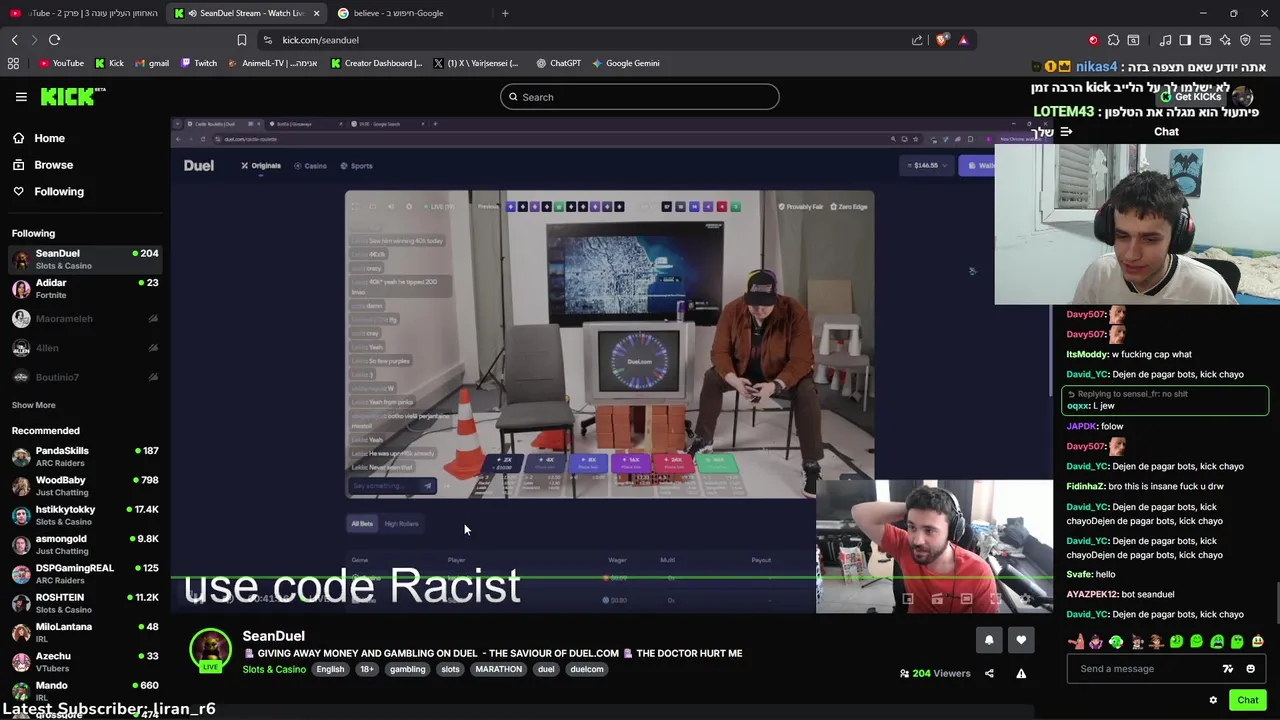The height and width of the screenshot is (720, 1280).
Task: Click the share page icon in address bar
Action: pyautogui.click(x=917, y=40)
